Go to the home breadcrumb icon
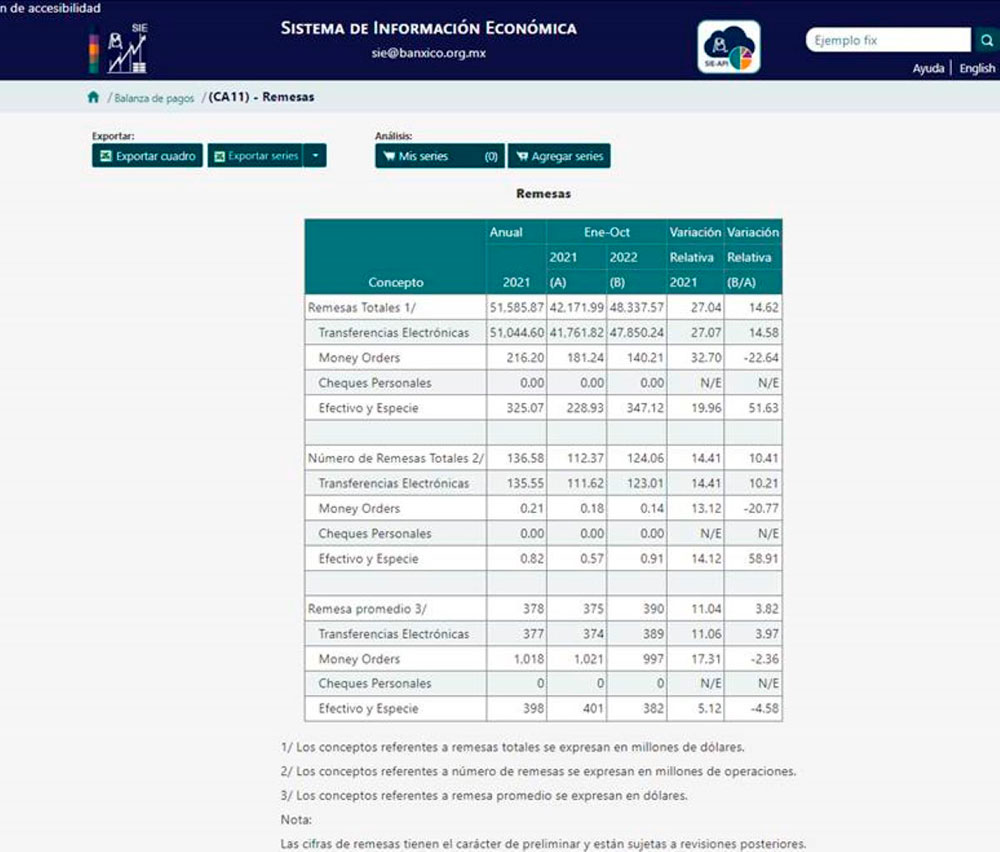Viewport: 1000px width, 852px height. click(93, 97)
